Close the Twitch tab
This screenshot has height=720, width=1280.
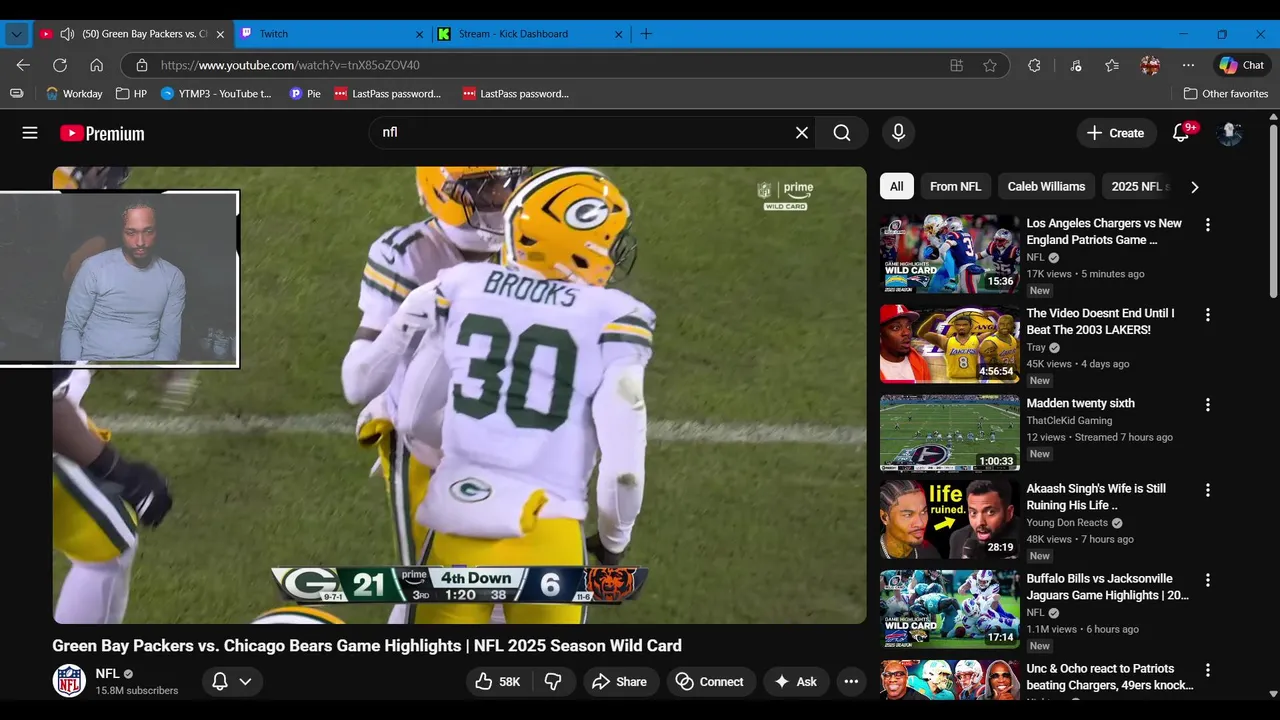[419, 34]
